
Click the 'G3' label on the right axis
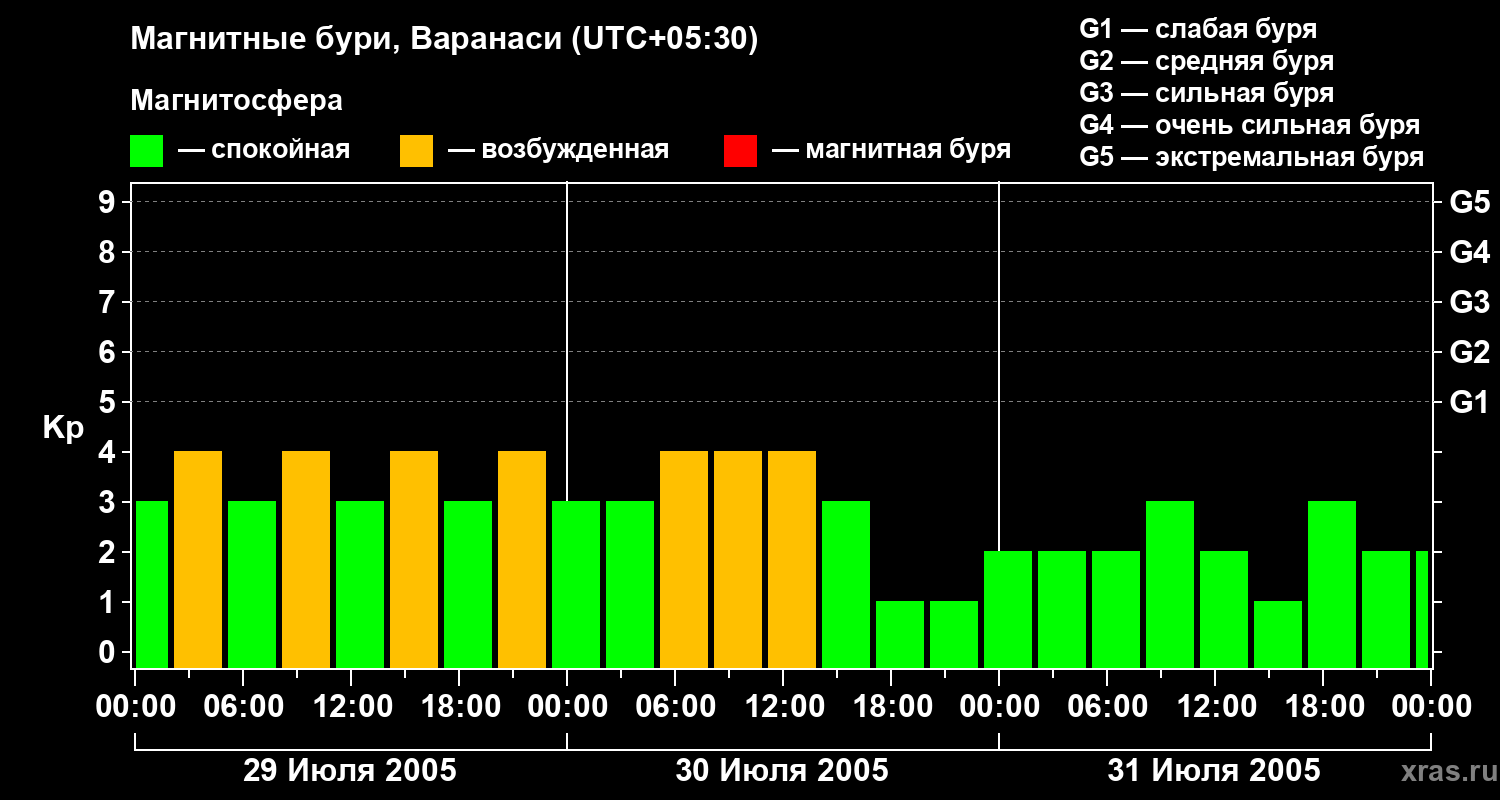1469,302
